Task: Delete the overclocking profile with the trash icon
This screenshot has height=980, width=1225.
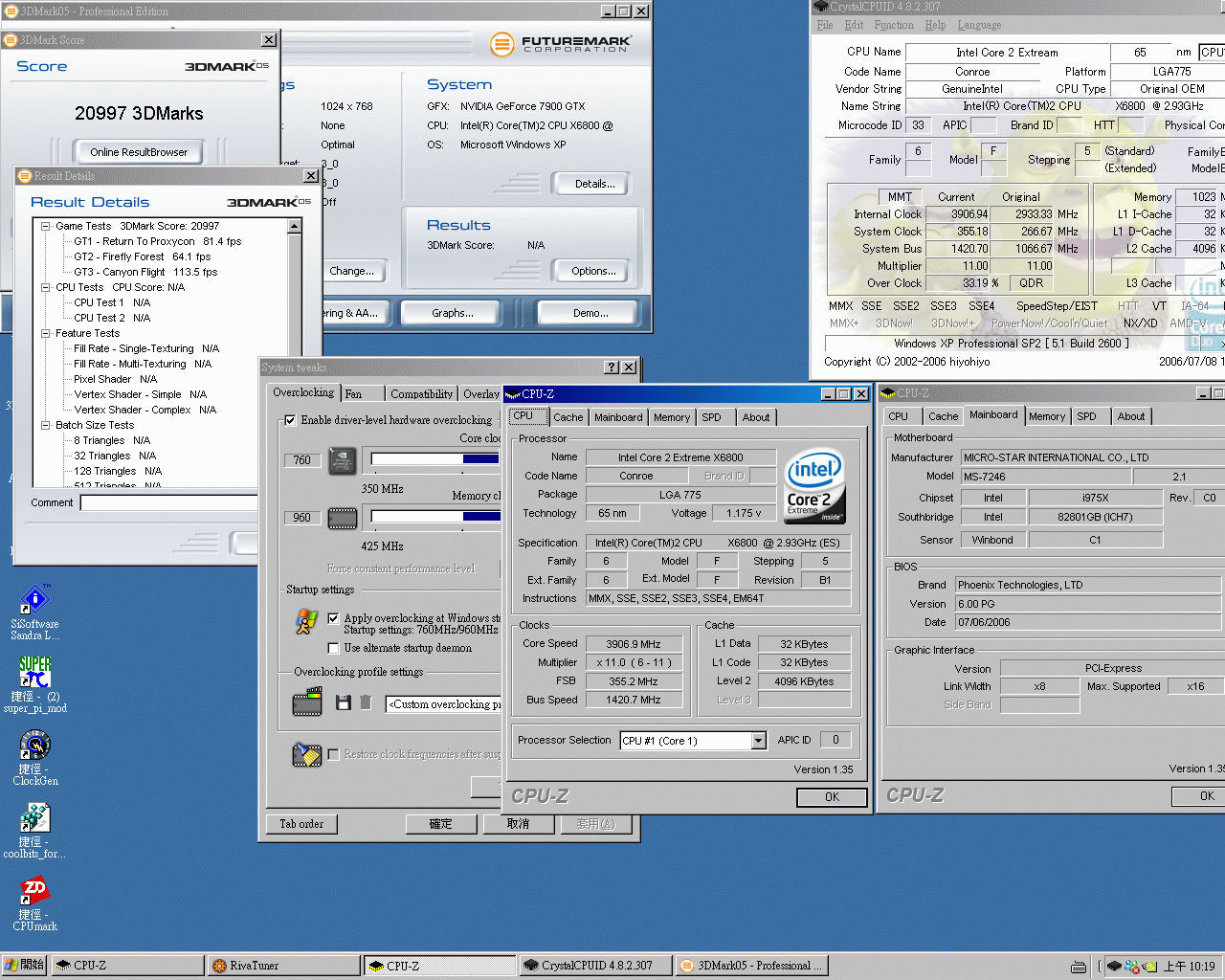Action: tap(366, 703)
